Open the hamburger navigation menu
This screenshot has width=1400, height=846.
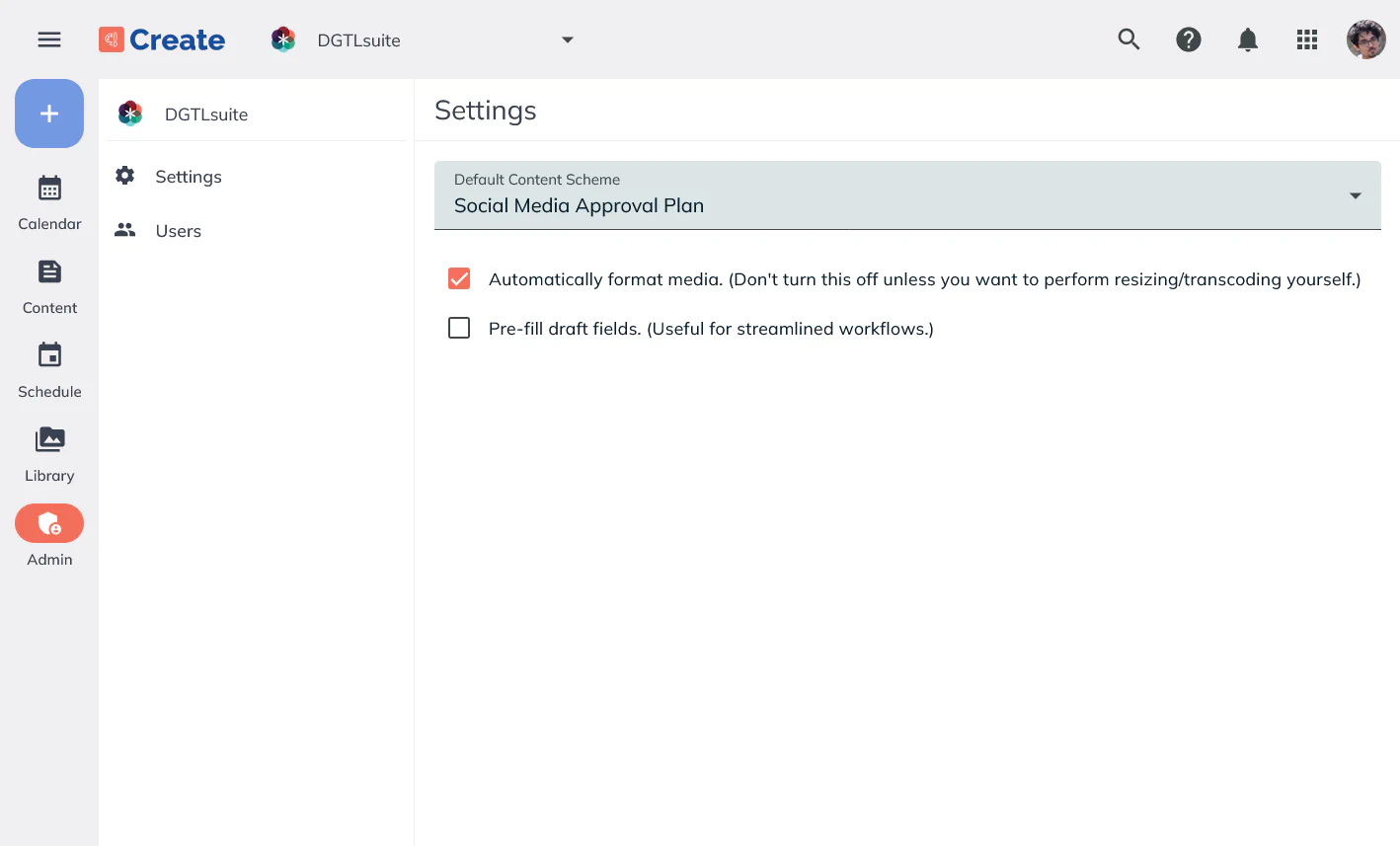point(49,39)
